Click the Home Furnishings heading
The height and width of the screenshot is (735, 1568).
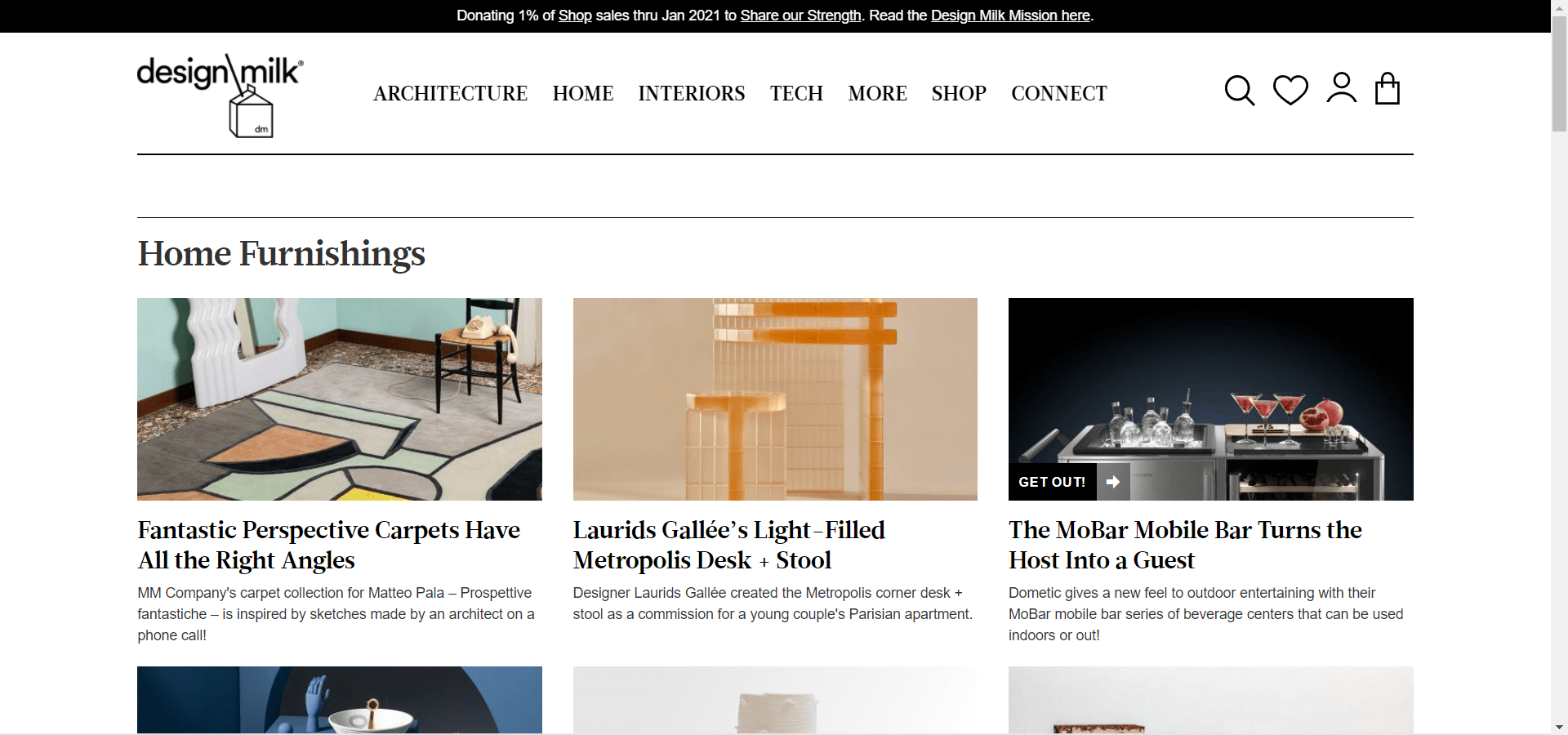coord(282,253)
